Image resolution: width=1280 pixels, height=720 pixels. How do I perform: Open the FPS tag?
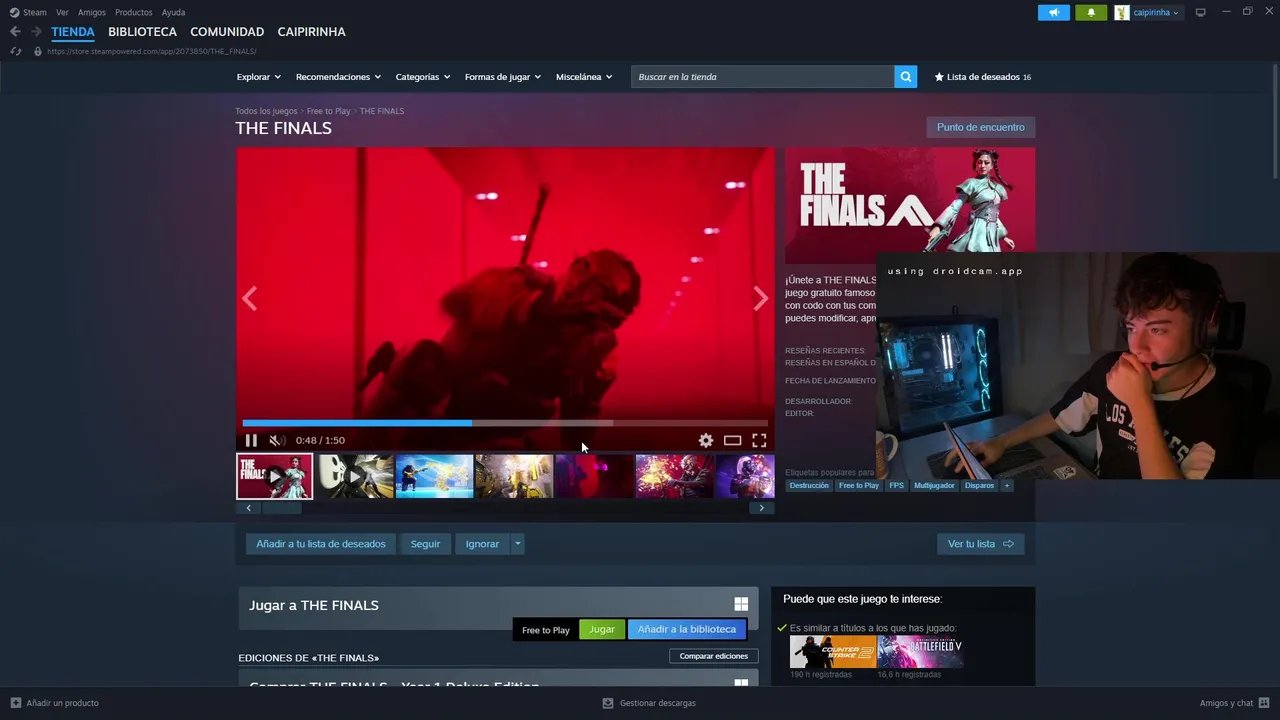tap(896, 486)
